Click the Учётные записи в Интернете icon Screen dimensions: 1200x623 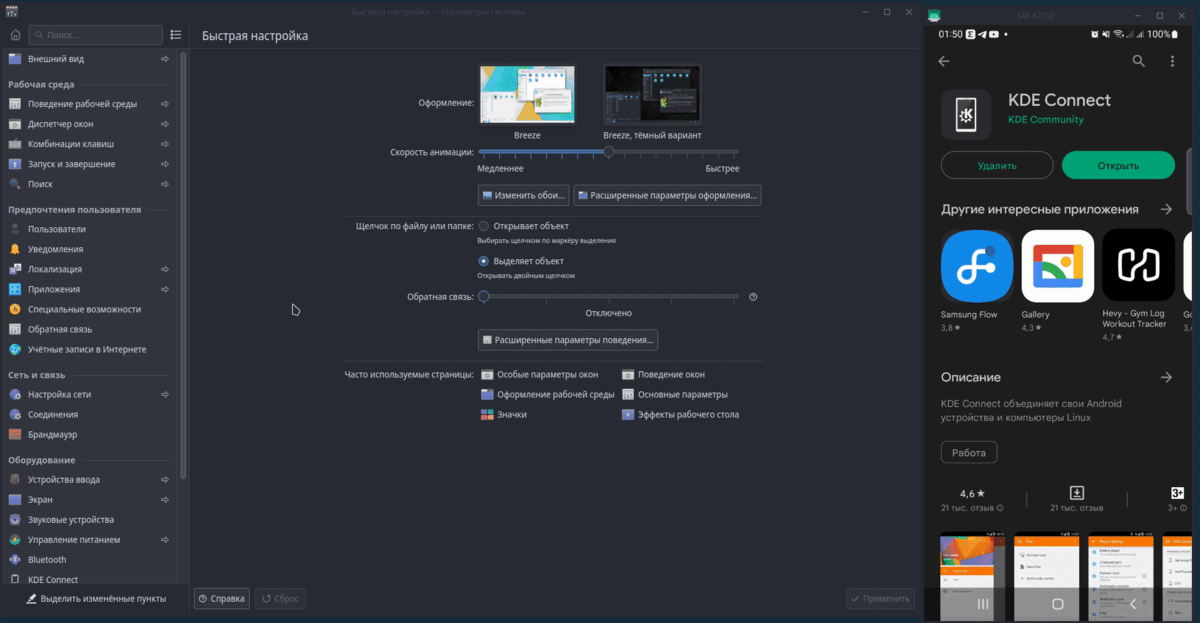pyautogui.click(x=15, y=349)
